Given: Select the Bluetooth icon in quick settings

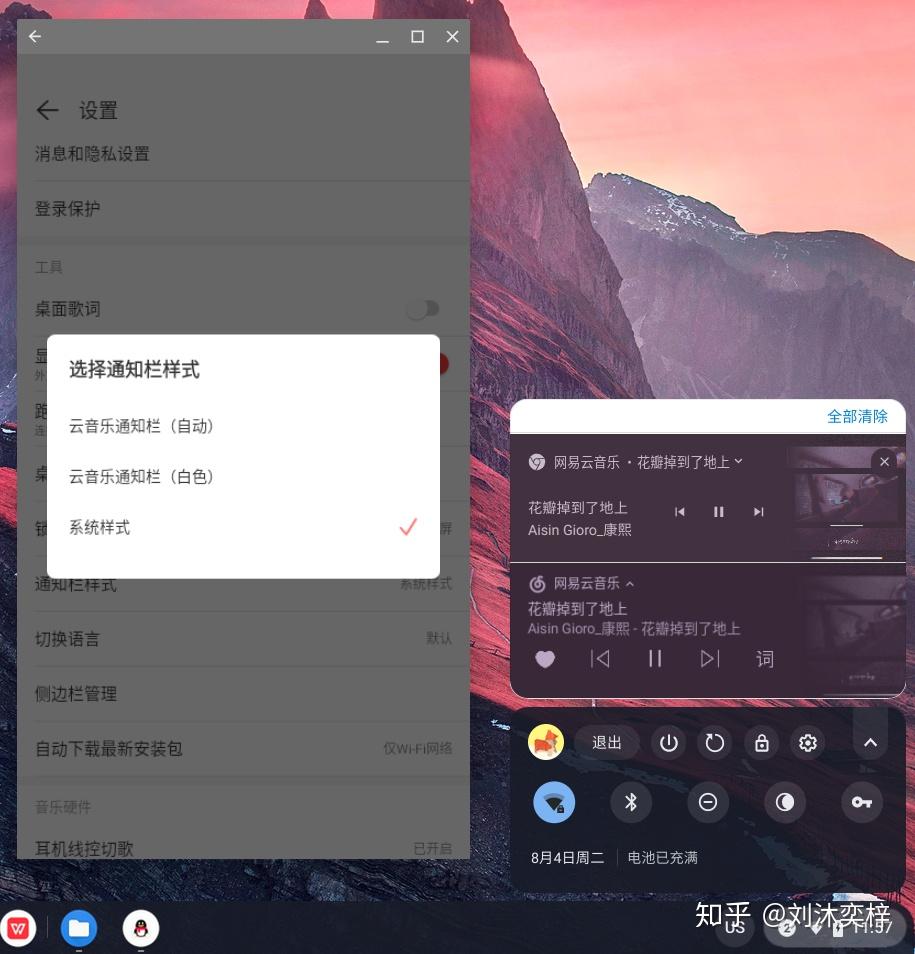Looking at the screenshot, I should (x=631, y=802).
